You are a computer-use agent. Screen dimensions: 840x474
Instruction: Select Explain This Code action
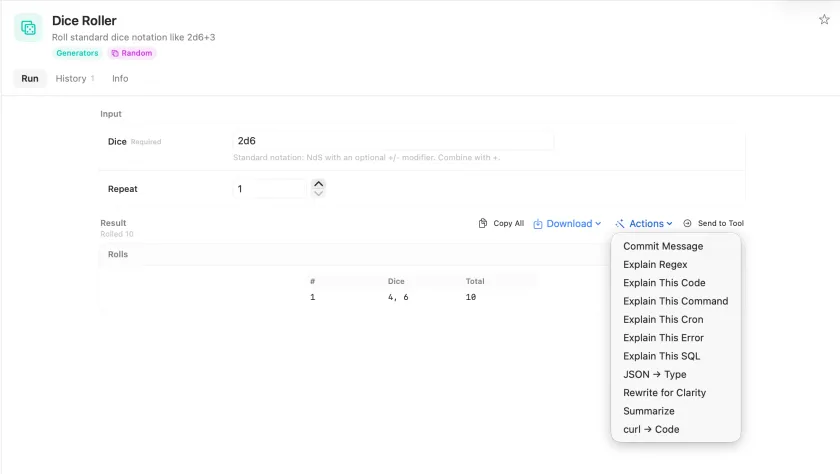click(676, 283)
